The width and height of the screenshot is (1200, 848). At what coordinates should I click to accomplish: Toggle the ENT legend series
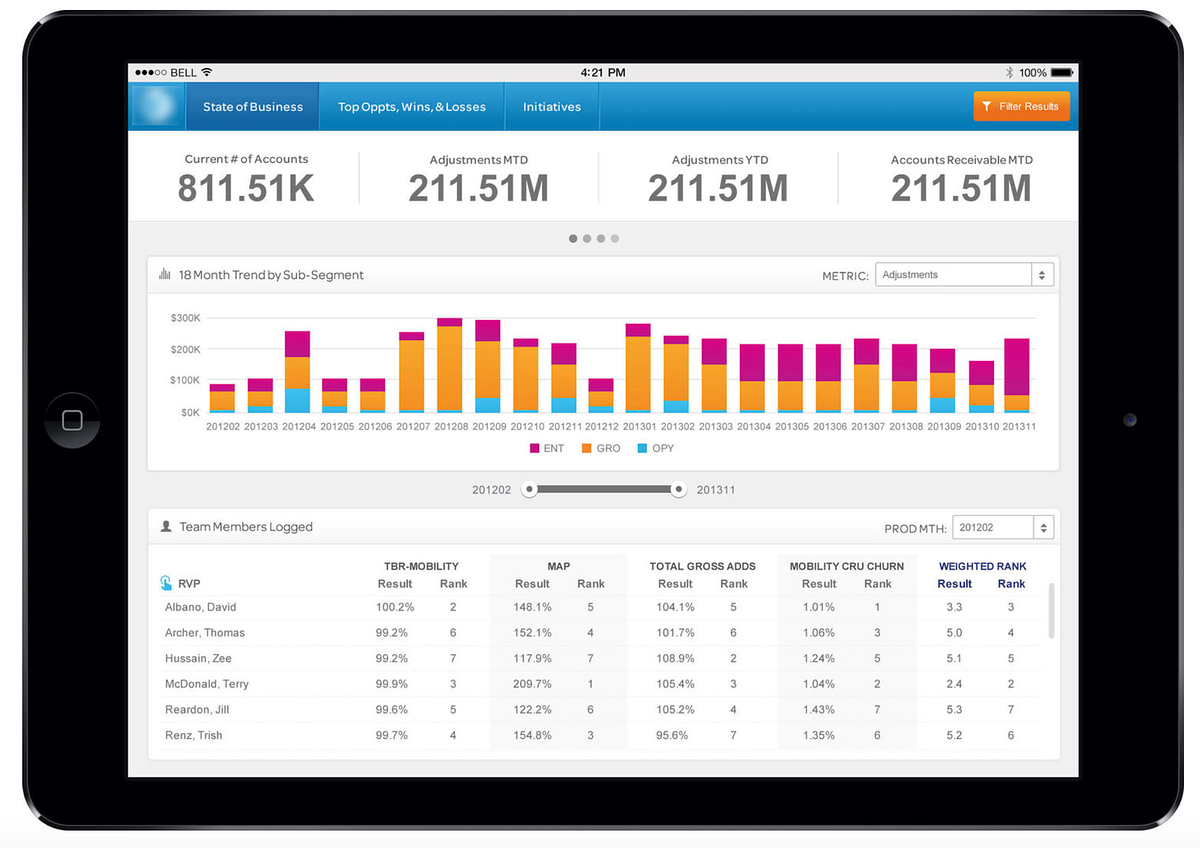[547, 448]
